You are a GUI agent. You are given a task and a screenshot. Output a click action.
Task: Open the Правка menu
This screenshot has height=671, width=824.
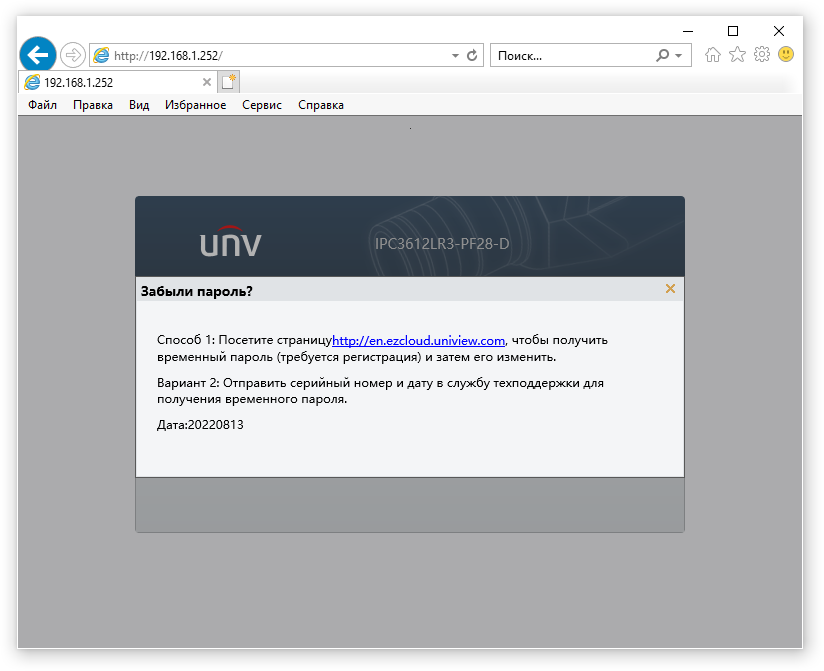pos(93,105)
